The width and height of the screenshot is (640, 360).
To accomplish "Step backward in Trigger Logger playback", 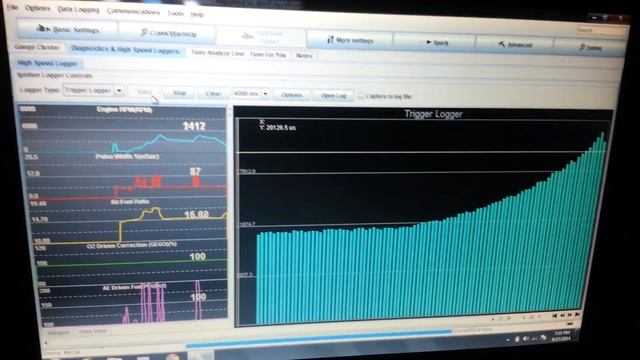I will tap(562, 315).
